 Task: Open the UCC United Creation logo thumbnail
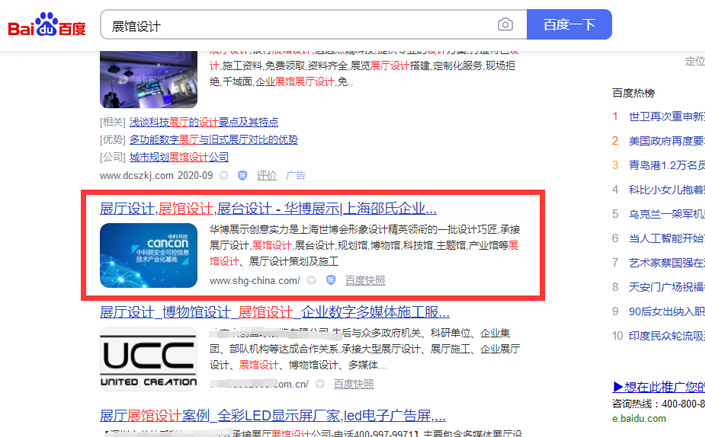click(148, 358)
